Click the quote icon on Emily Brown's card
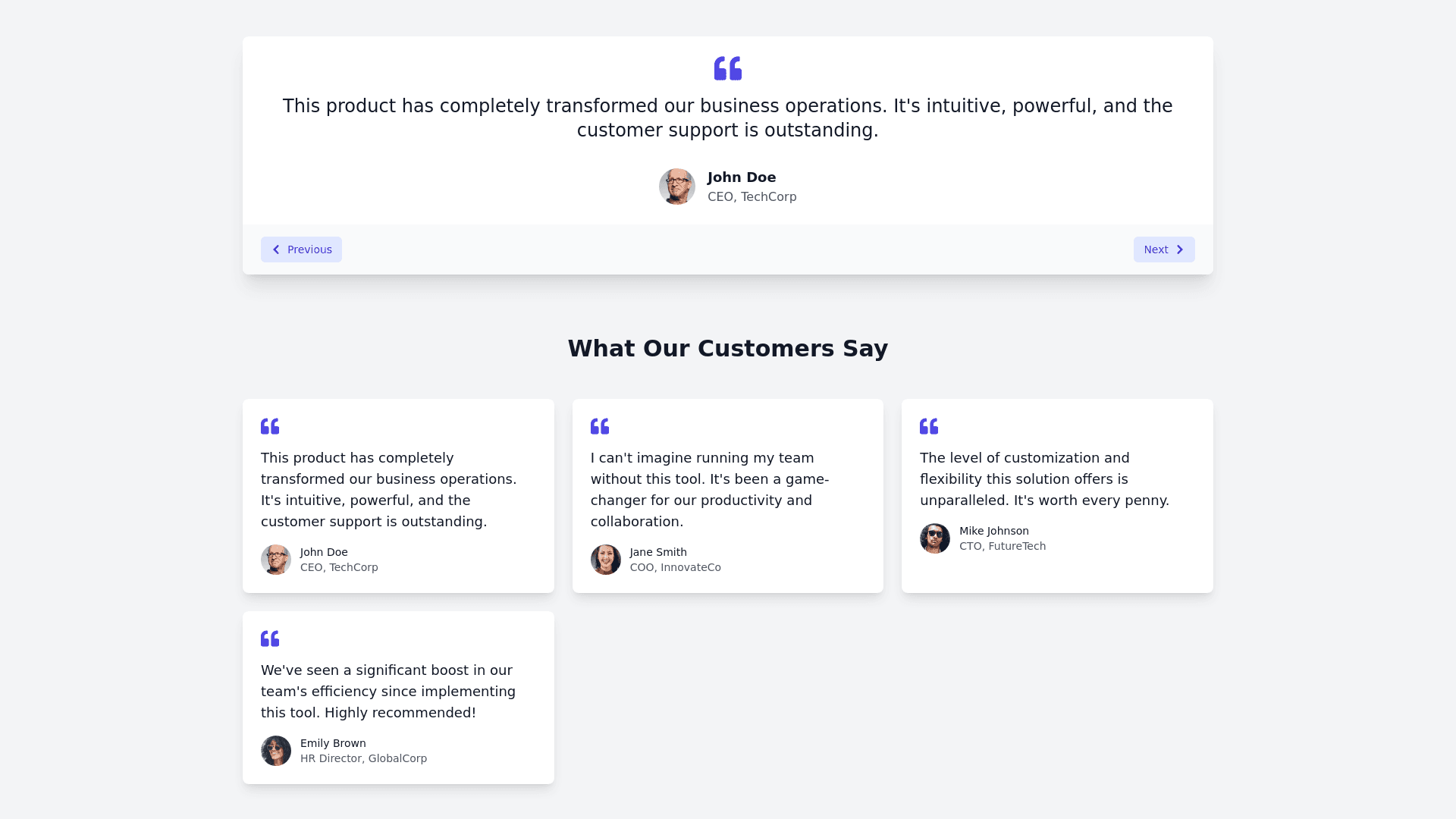This screenshot has width=1456, height=819. (270, 639)
